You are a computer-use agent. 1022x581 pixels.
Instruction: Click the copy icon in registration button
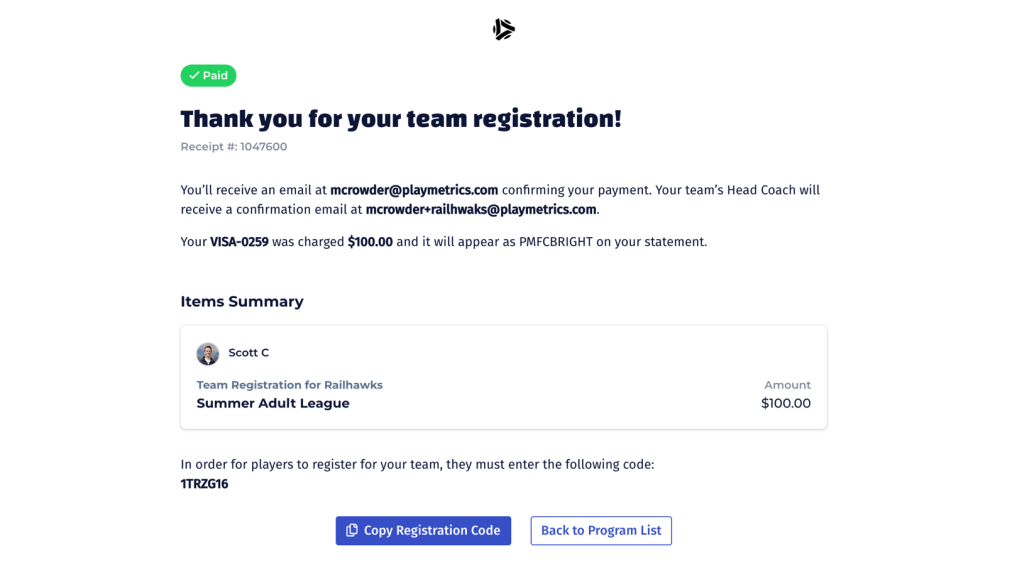coord(352,531)
